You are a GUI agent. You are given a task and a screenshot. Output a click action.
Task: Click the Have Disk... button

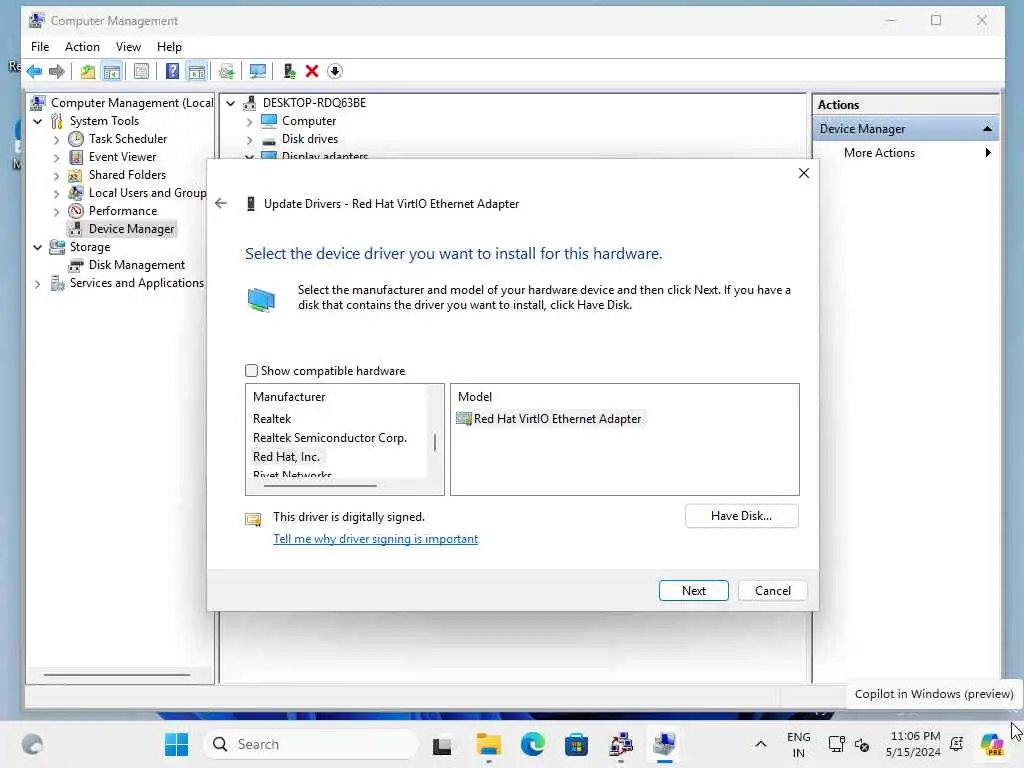741,516
